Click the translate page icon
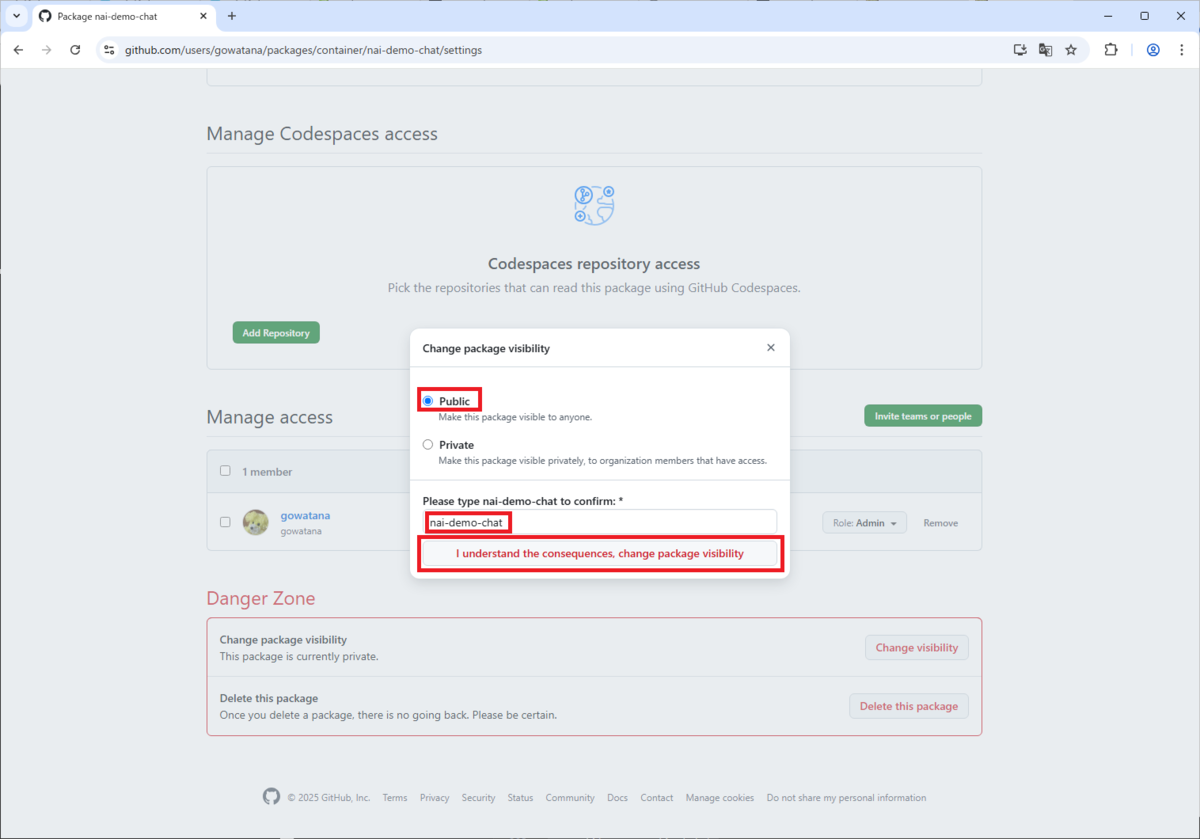 (1046, 50)
